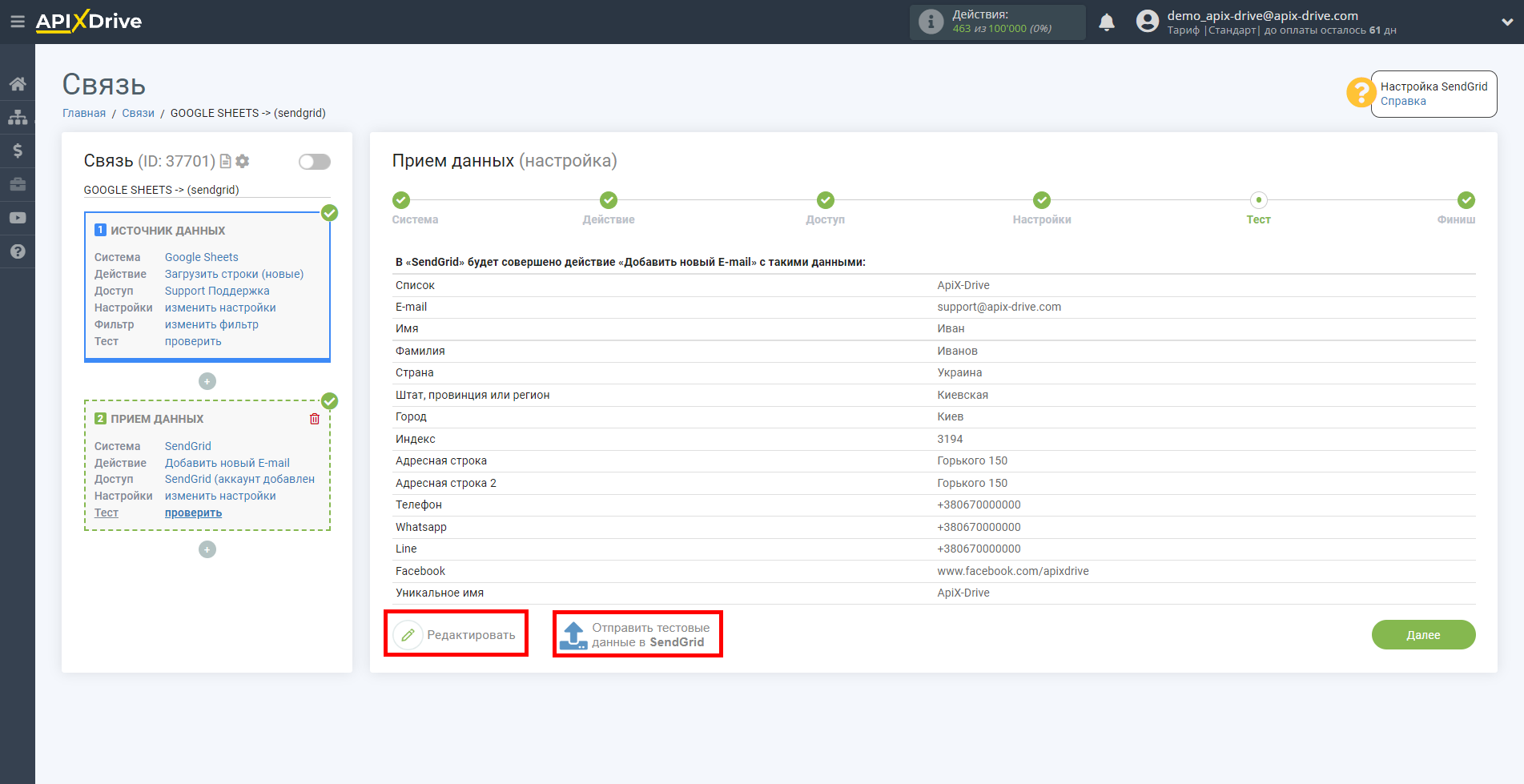Go to the Финиш step

(x=1466, y=200)
